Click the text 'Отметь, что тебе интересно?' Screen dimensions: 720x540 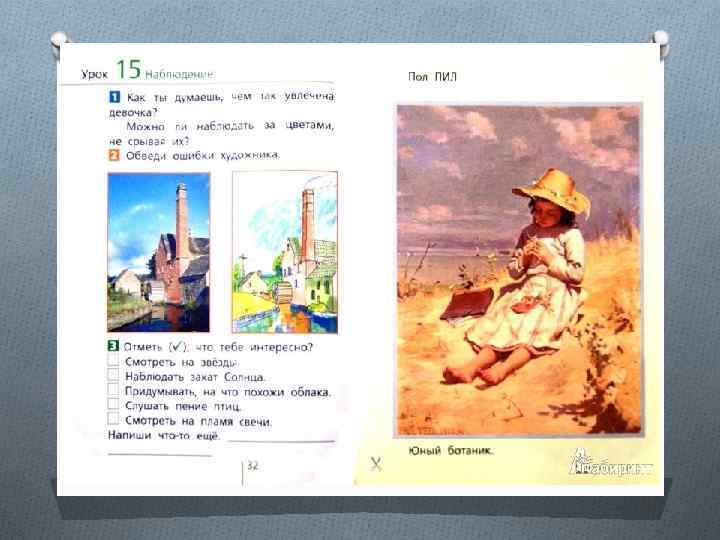(x=218, y=347)
